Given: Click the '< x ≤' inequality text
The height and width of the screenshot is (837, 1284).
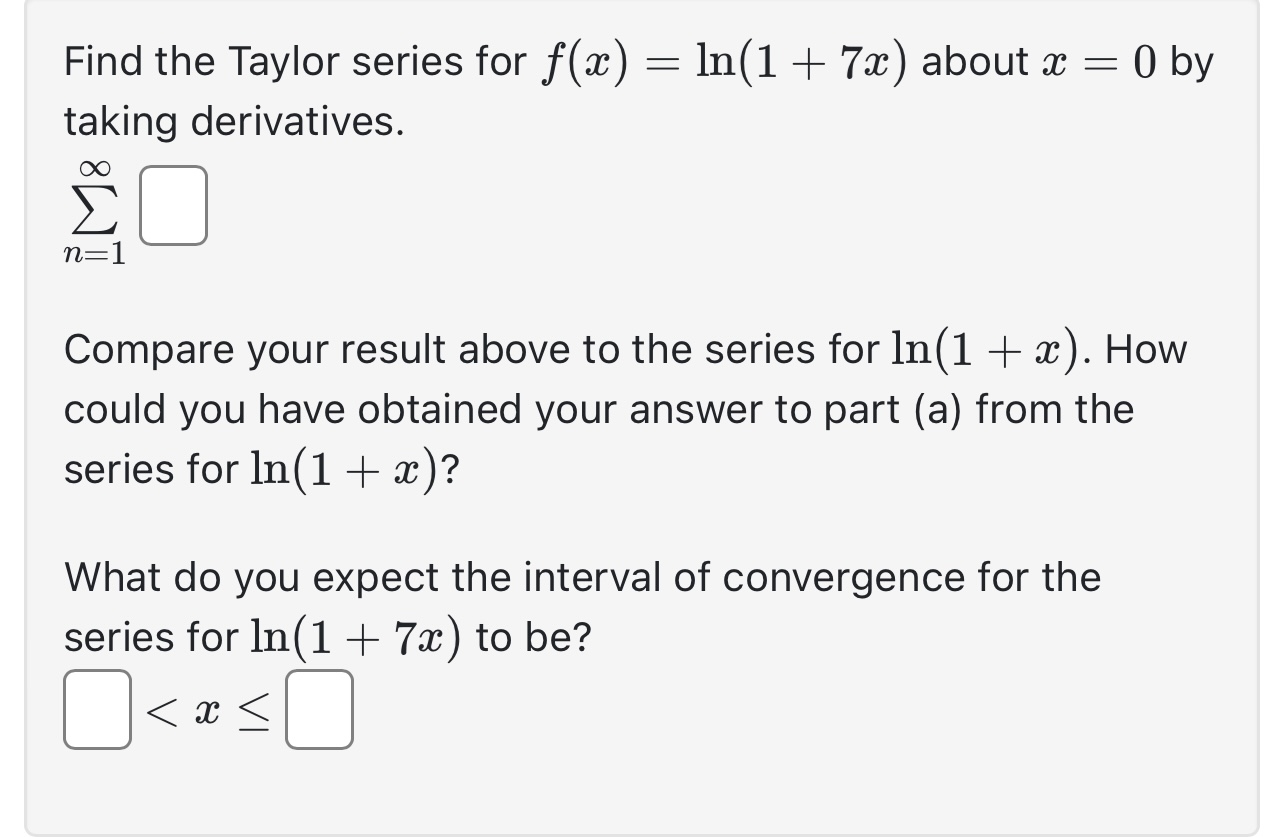Looking at the screenshot, I should click(x=210, y=711).
